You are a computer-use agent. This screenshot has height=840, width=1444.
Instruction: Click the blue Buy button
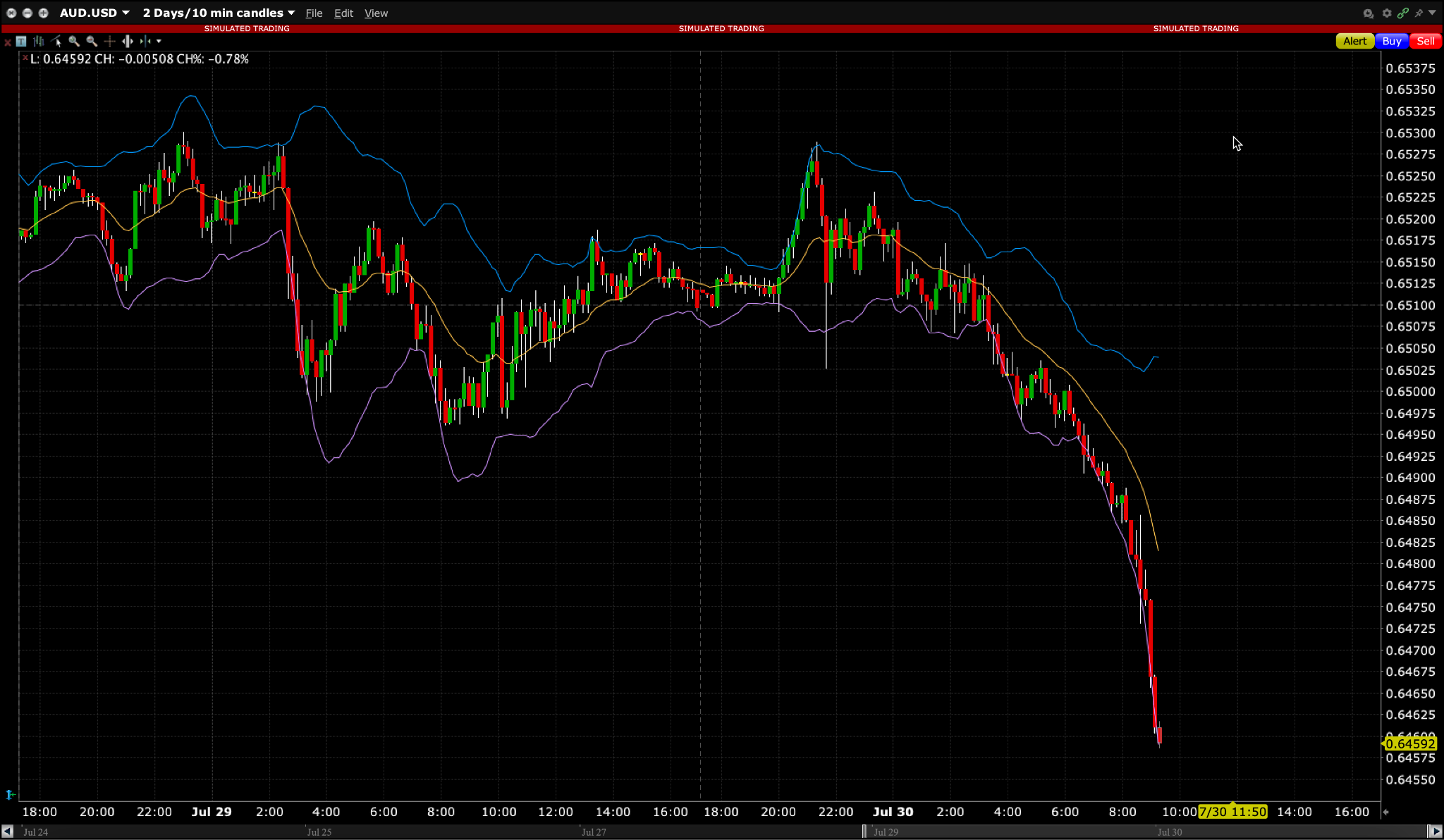(1391, 42)
